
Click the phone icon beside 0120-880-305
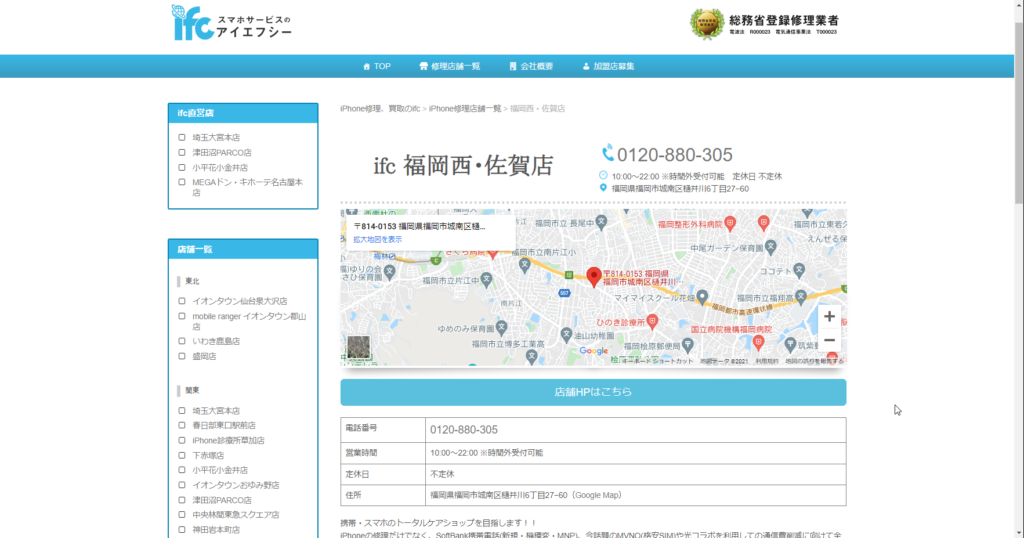coord(607,153)
